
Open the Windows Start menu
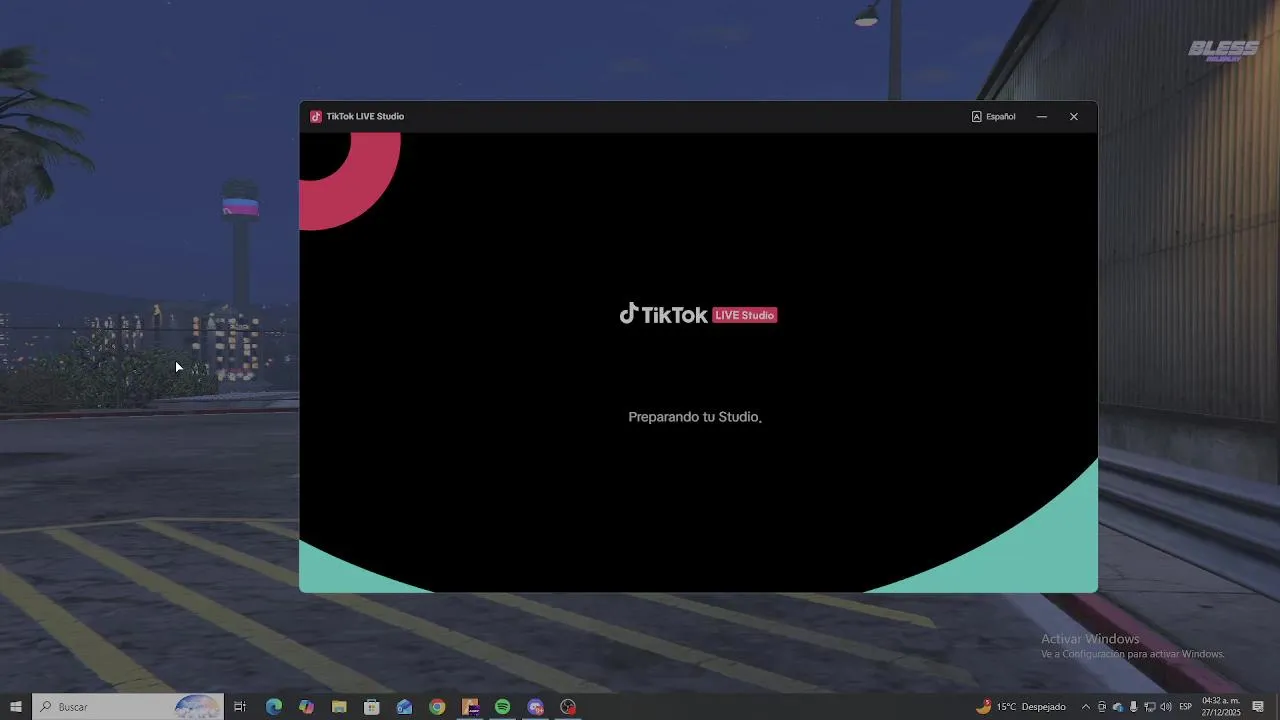pyautogui.click(x=16, y=707)
